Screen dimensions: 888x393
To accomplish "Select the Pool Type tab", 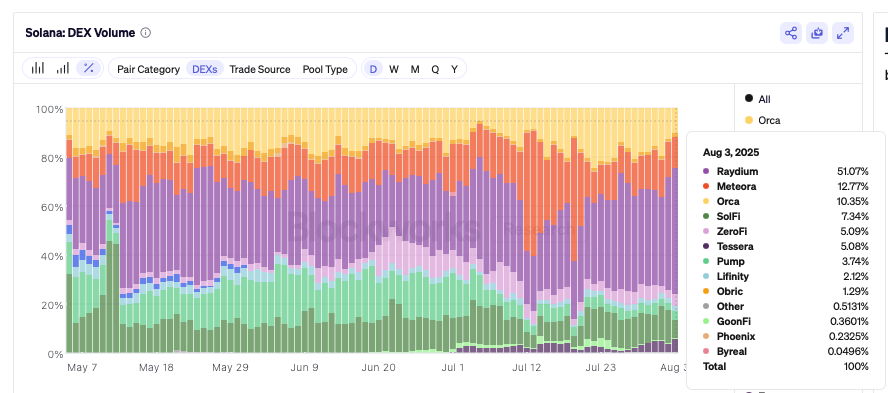I will [x=325, y=69].
